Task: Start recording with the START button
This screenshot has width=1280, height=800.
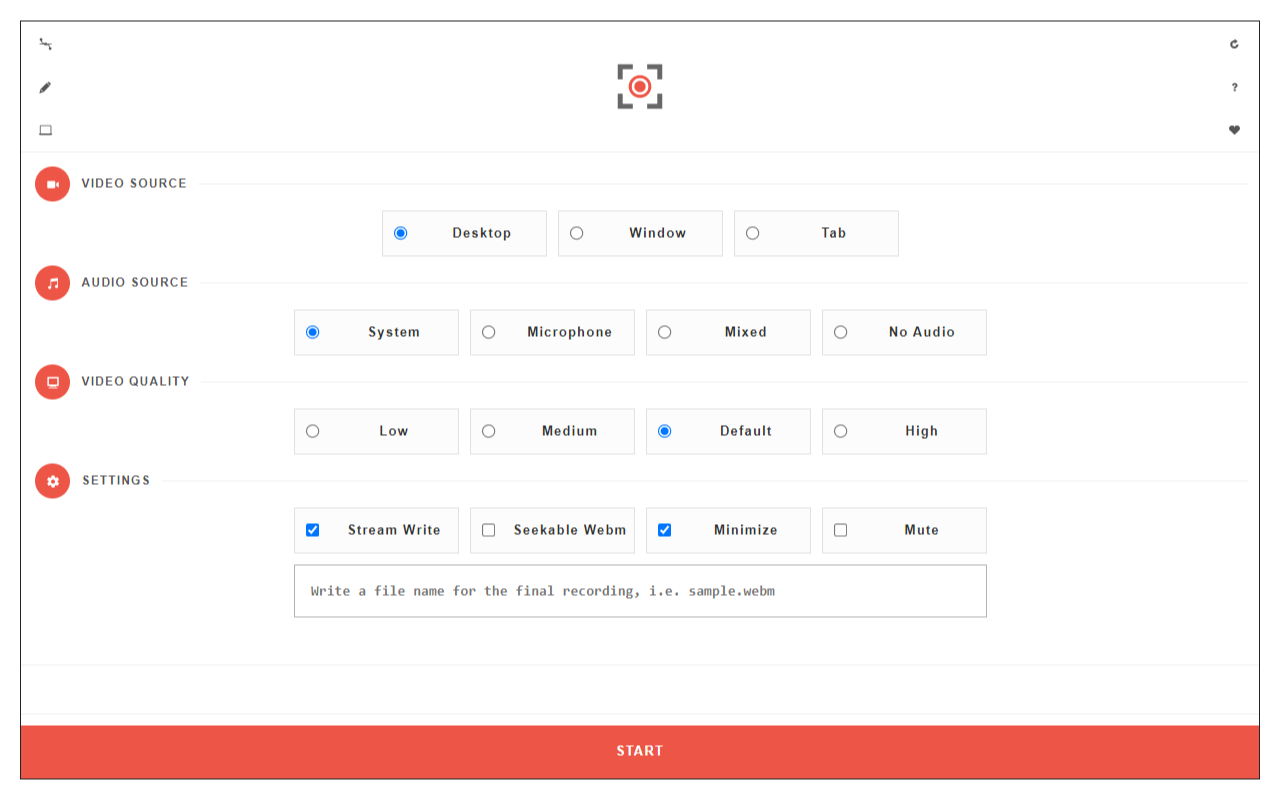Action: (640, 751)
